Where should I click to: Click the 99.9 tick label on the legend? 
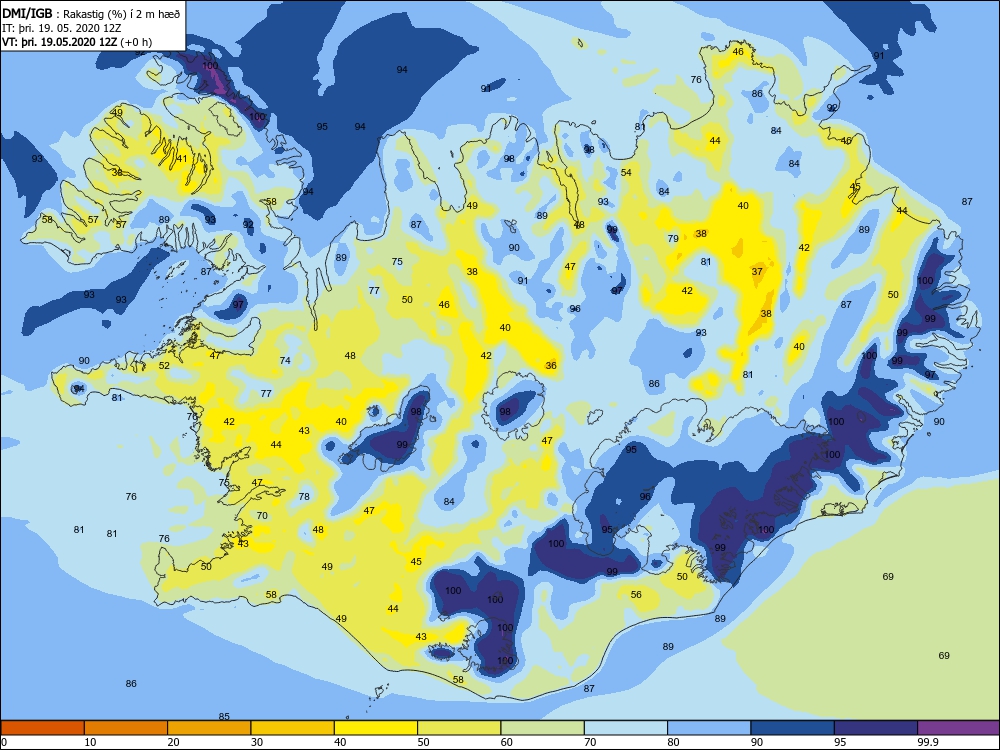coord(927,742)
